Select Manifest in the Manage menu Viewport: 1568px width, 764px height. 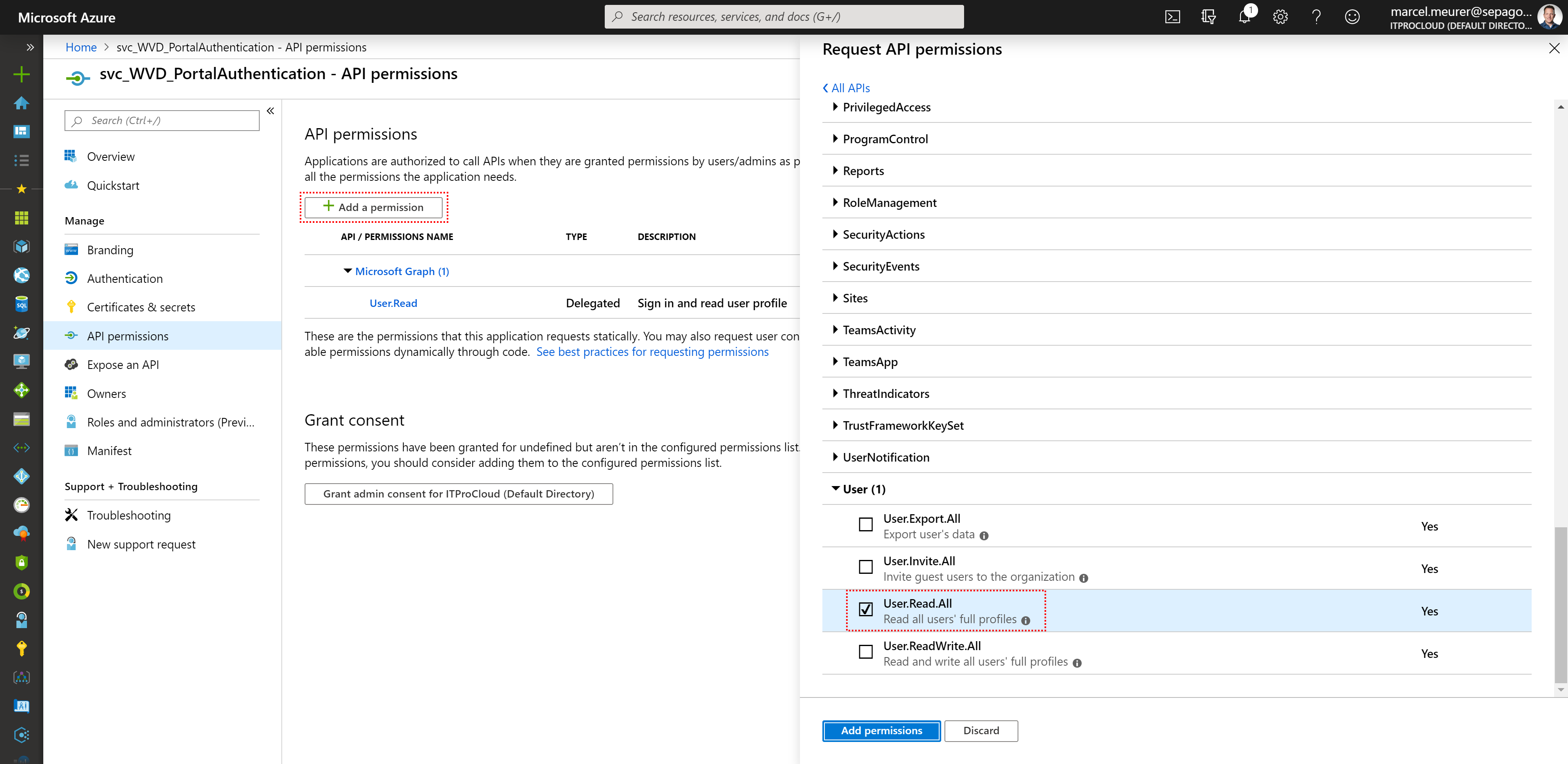(109, 451)
